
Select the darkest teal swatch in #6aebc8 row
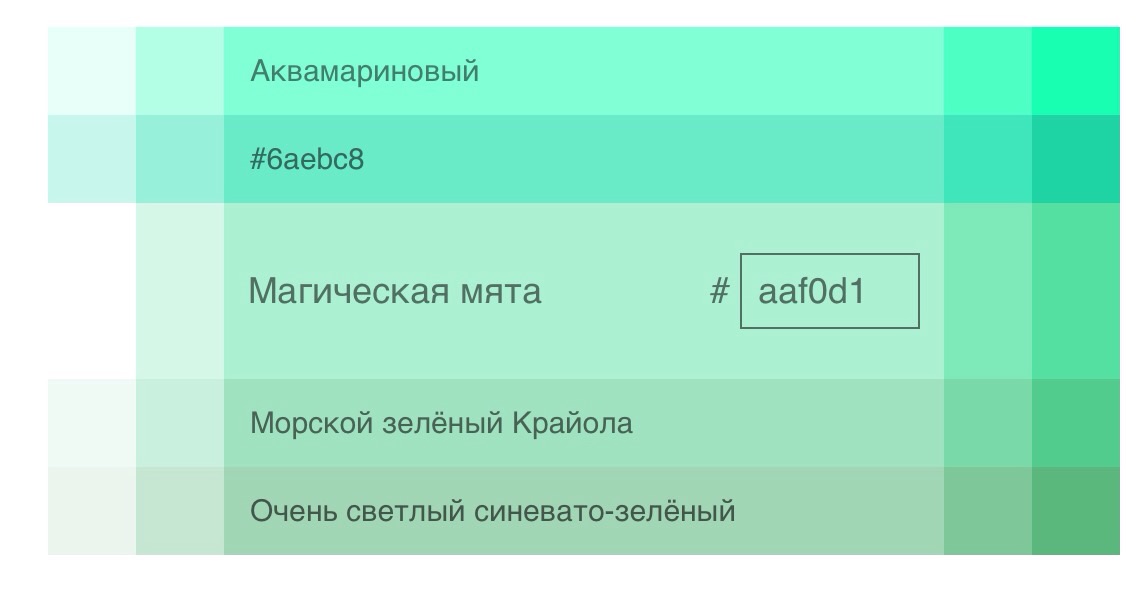point(1076,159)
